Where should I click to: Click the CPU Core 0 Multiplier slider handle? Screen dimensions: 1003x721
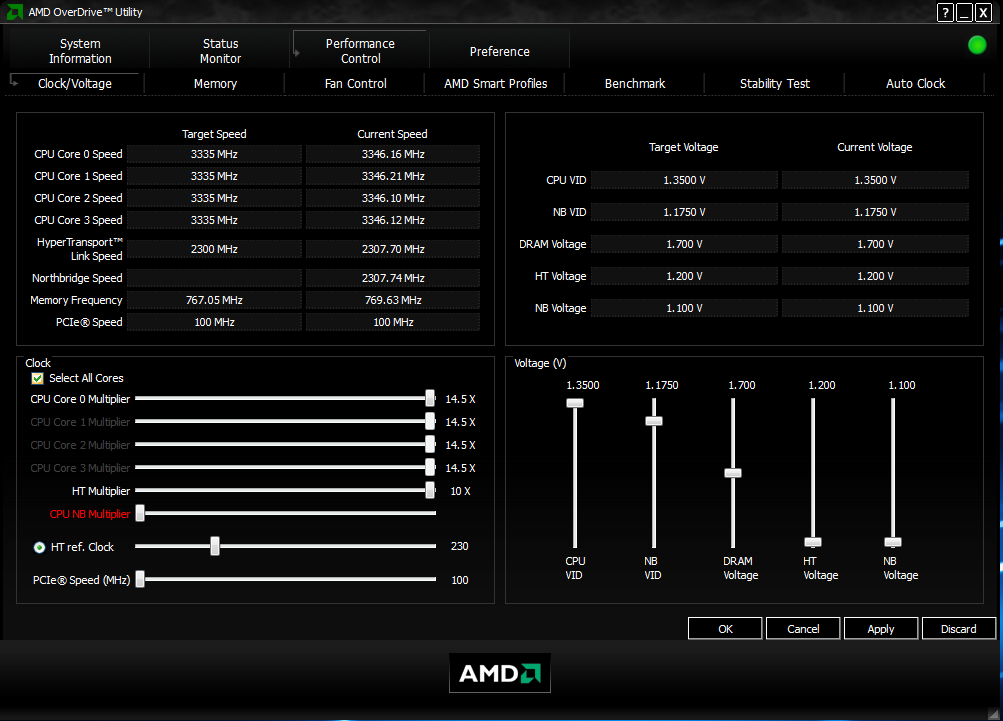[430, 398]
